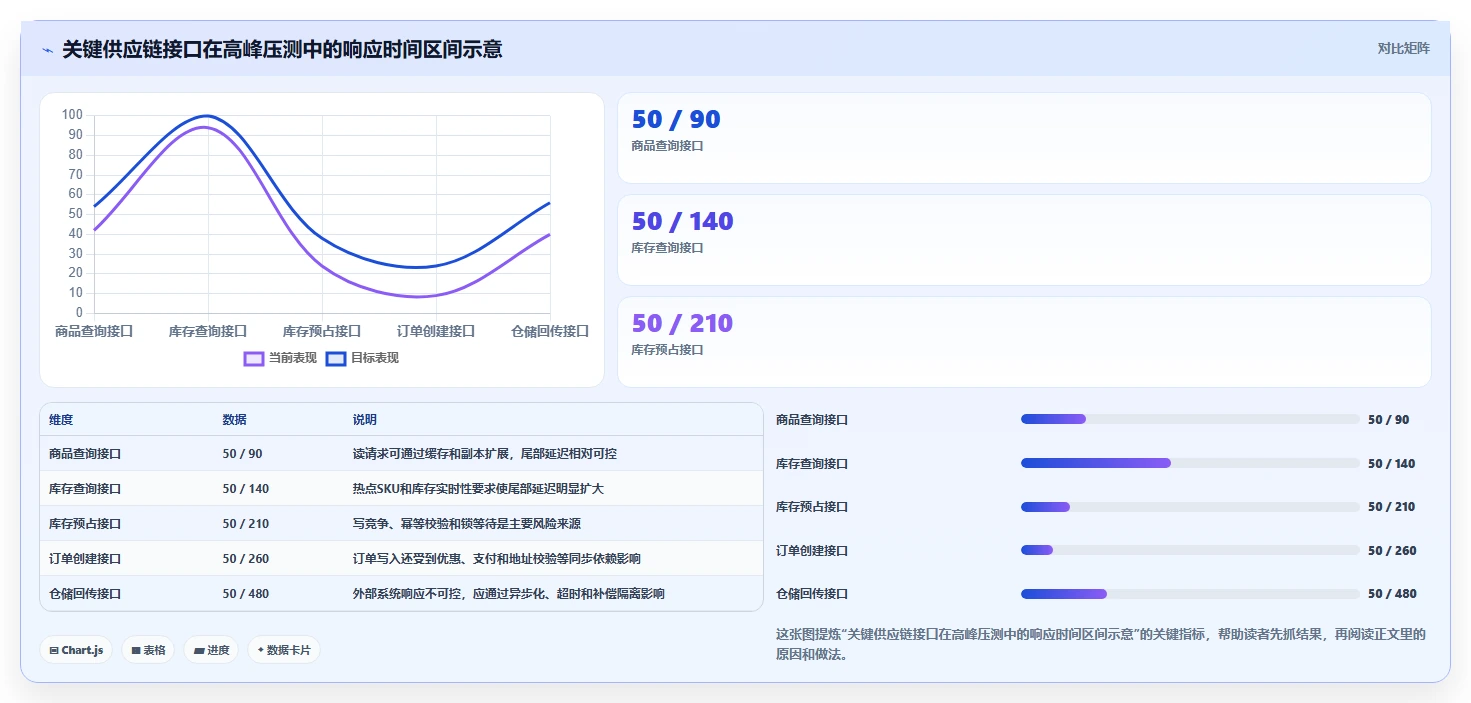Click the 维度 table column header
This screenshot has width=1471, height=703.
click(x=61, y=420)
